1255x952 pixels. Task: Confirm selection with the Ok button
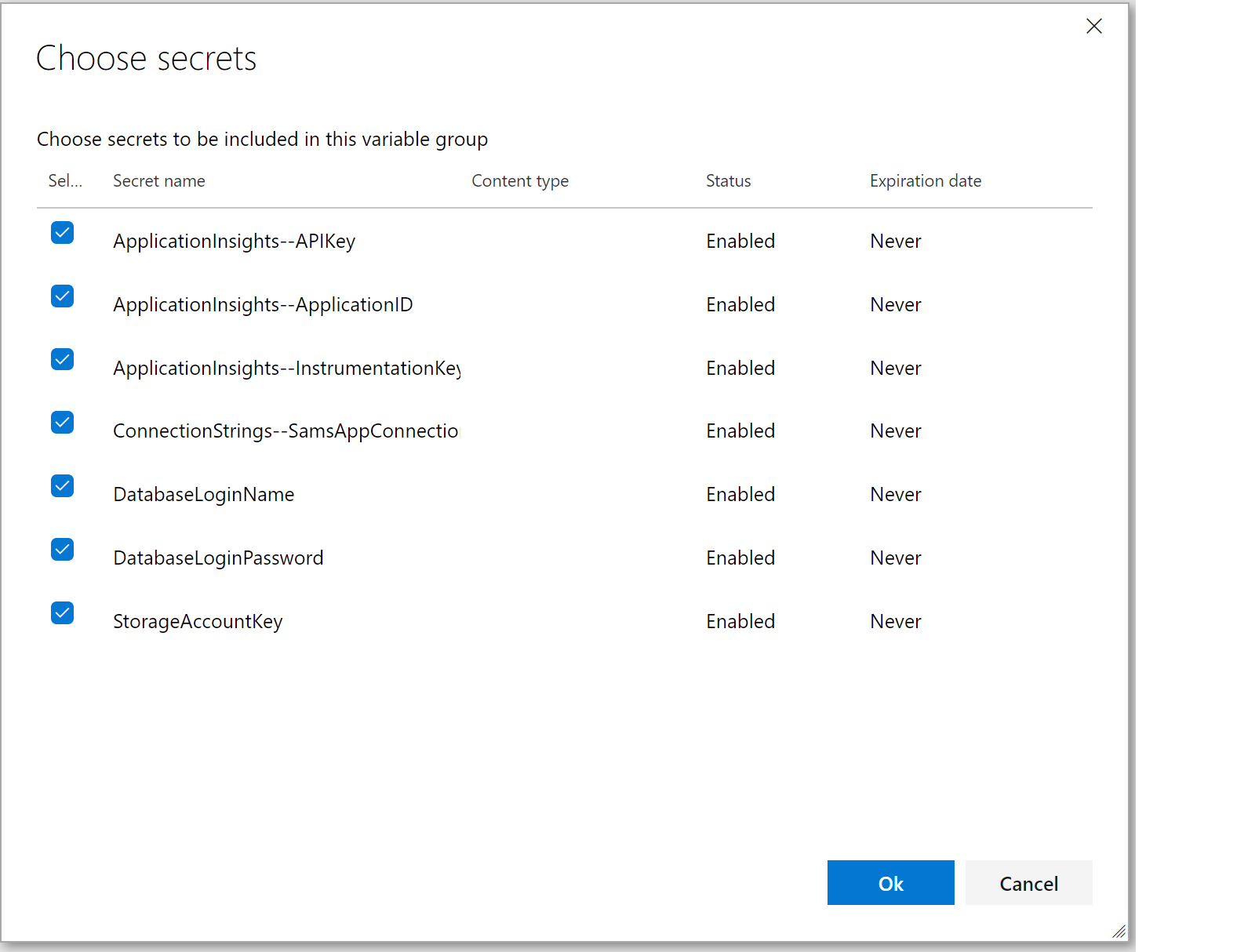[890, 883]
